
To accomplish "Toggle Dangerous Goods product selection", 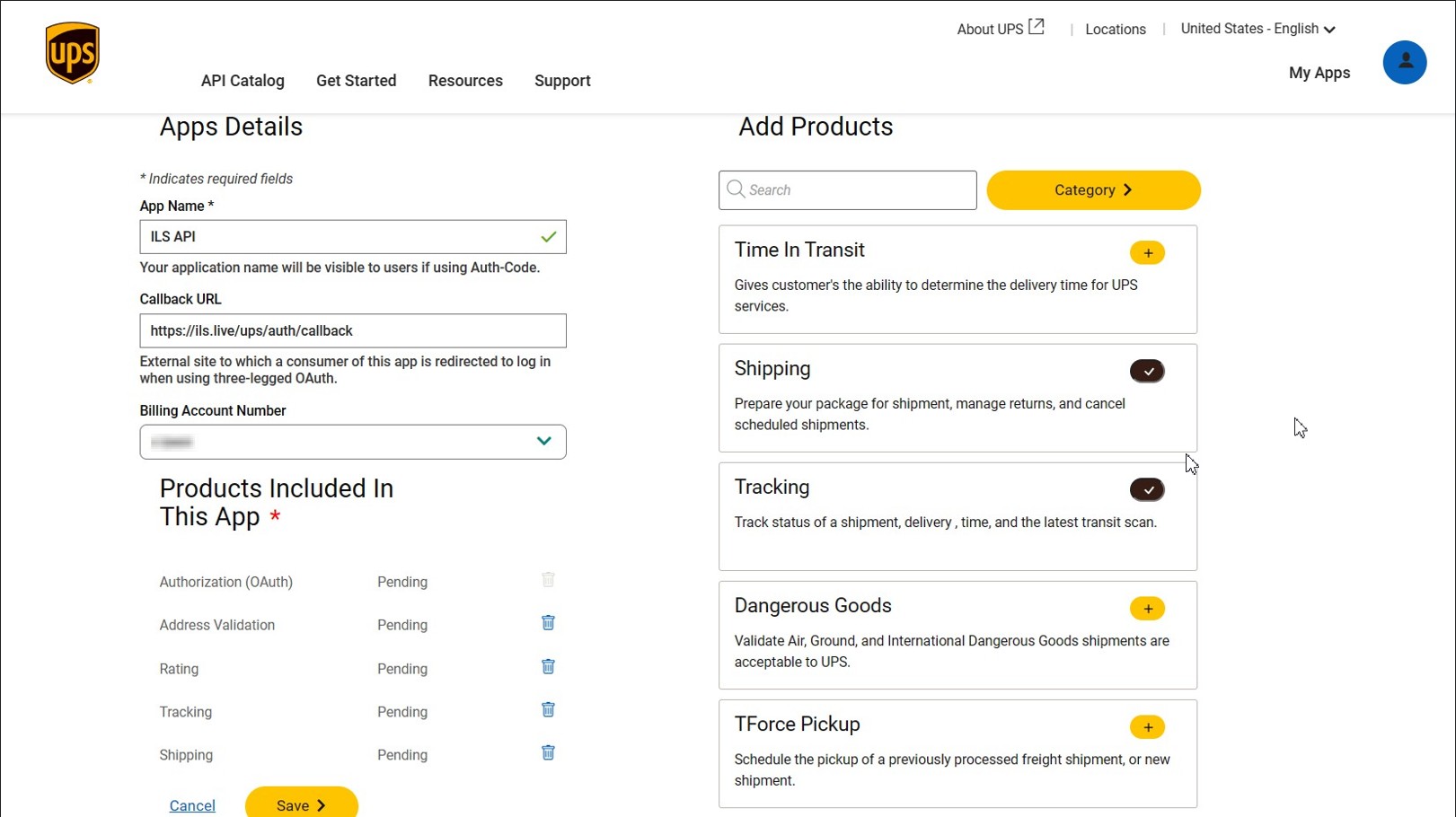I will pyautogui.click(x=1147, y=608).
